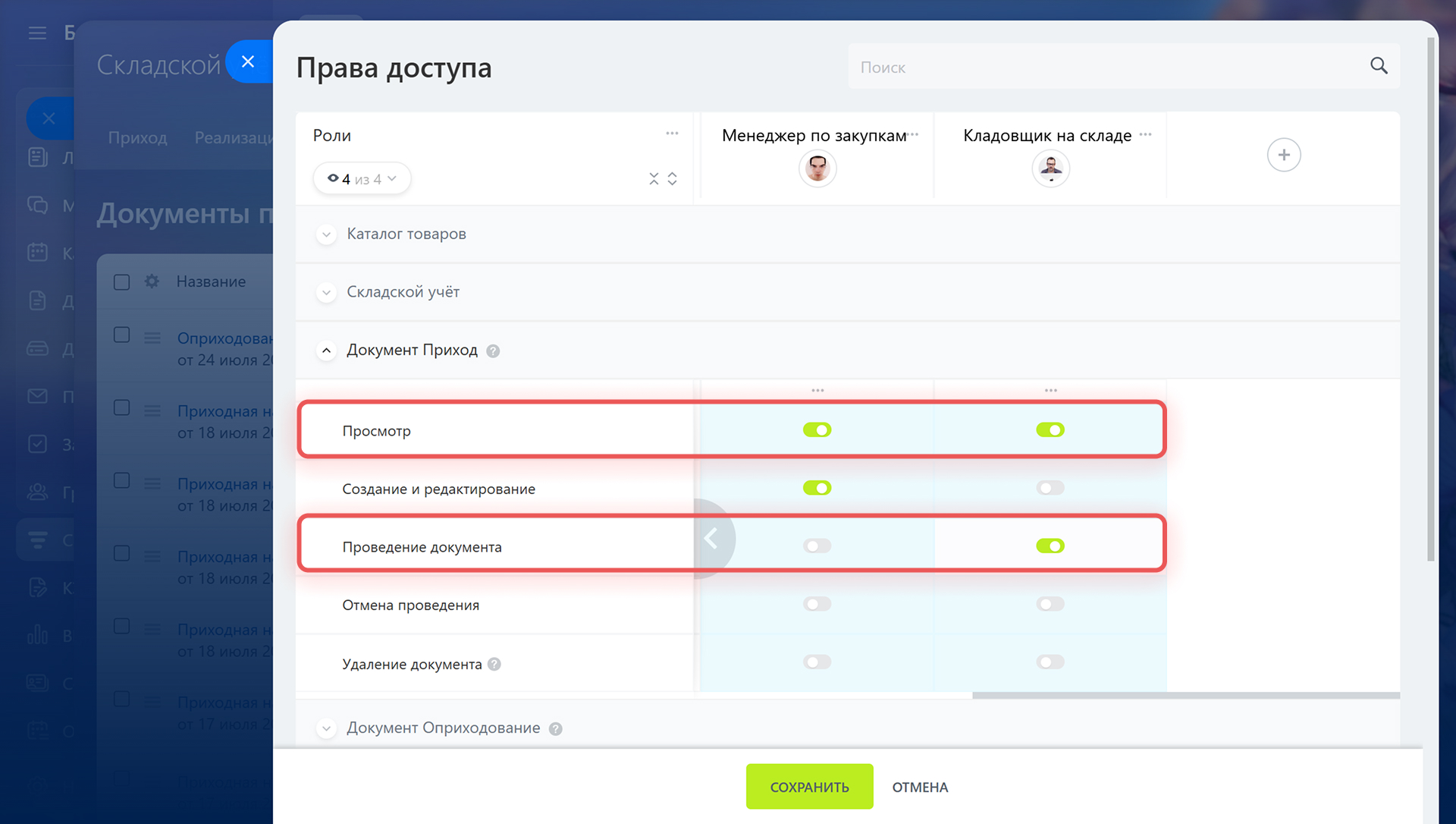
Task: Switch to the Реализация tab
Action: 234,137
